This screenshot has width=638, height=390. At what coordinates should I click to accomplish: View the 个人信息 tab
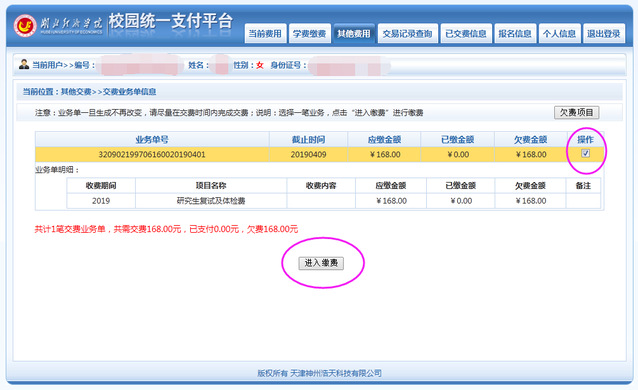559,33
